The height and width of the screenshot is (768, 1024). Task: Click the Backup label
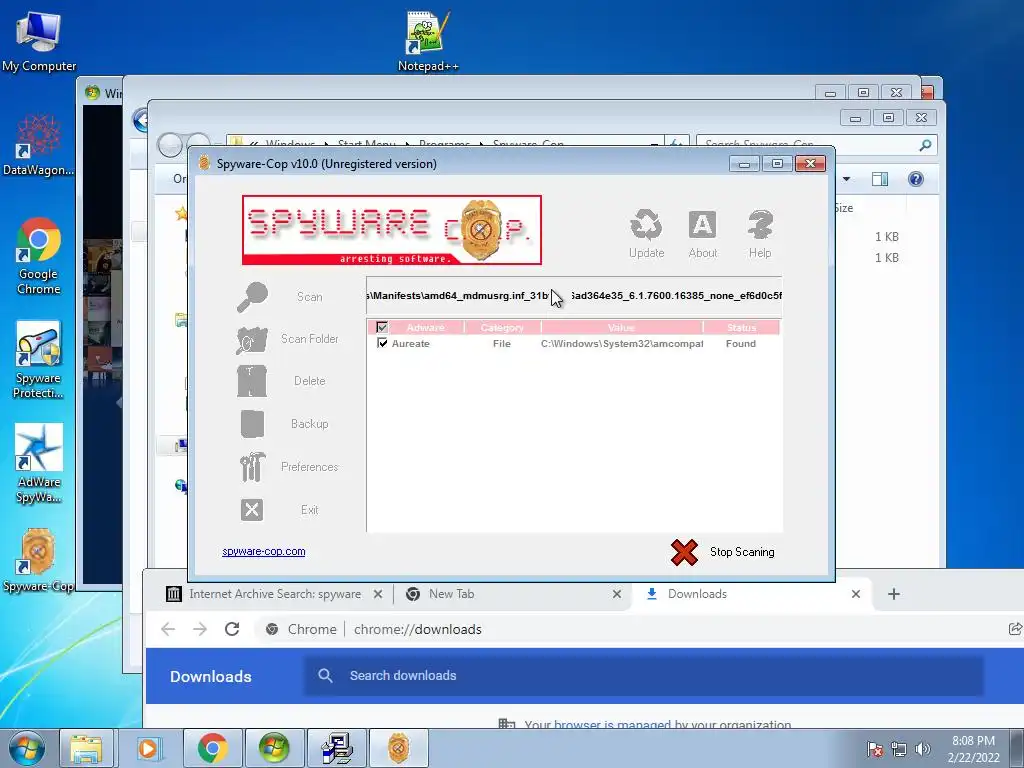click(x=310, y=424)
